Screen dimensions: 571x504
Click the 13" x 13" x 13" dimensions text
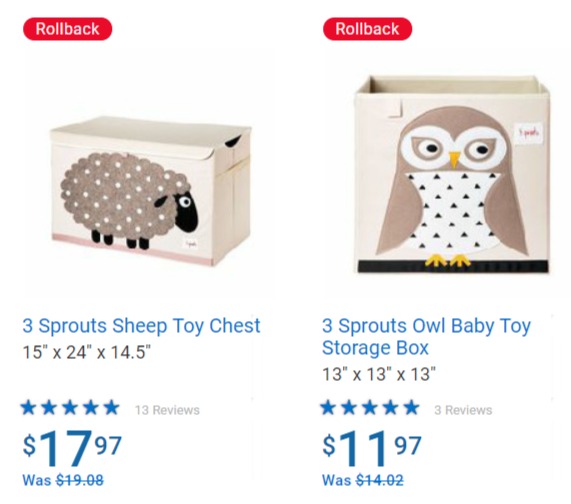[379, 374]
